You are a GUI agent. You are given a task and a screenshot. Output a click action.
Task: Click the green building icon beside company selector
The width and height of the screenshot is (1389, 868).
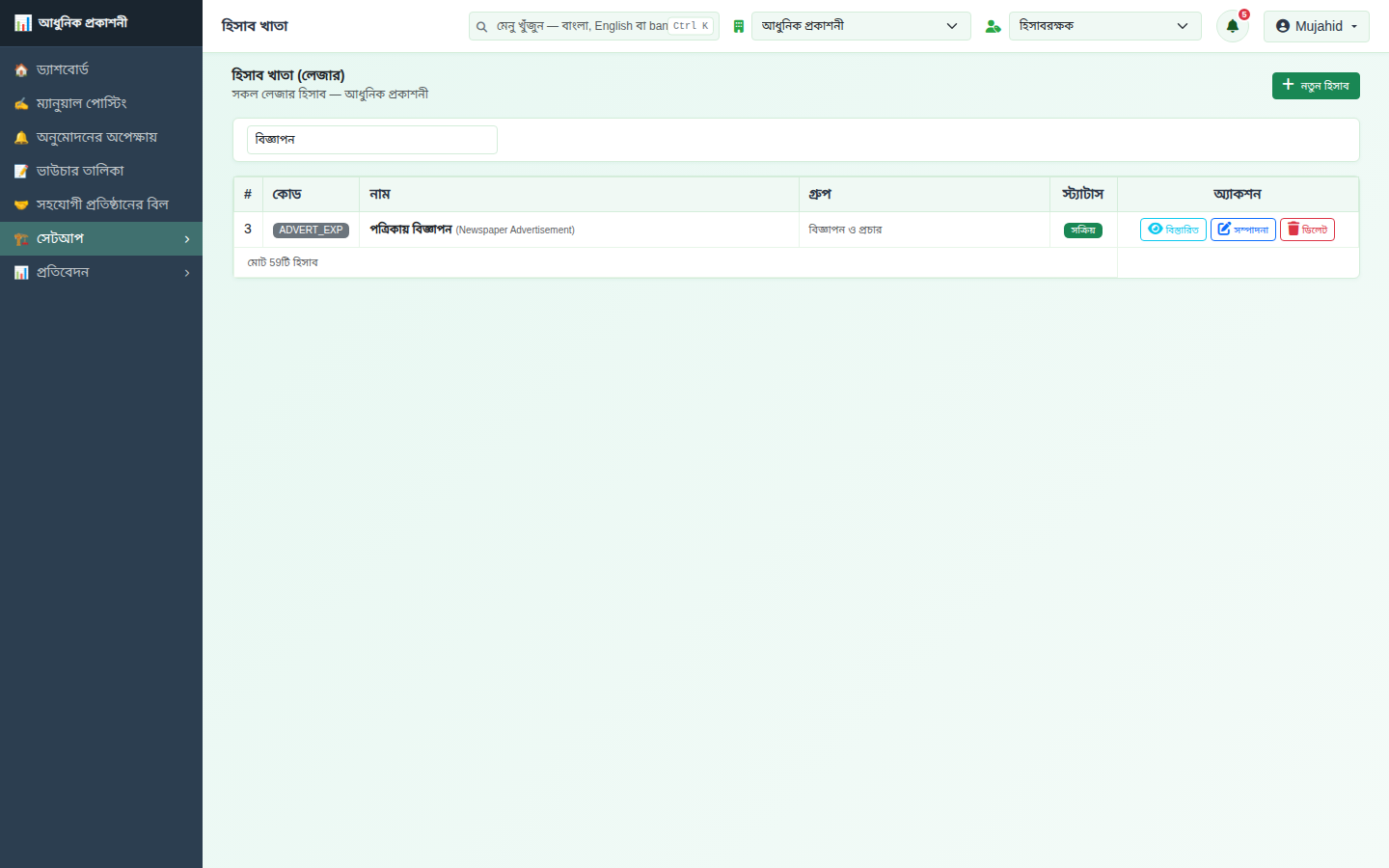(x=739, y=27)
